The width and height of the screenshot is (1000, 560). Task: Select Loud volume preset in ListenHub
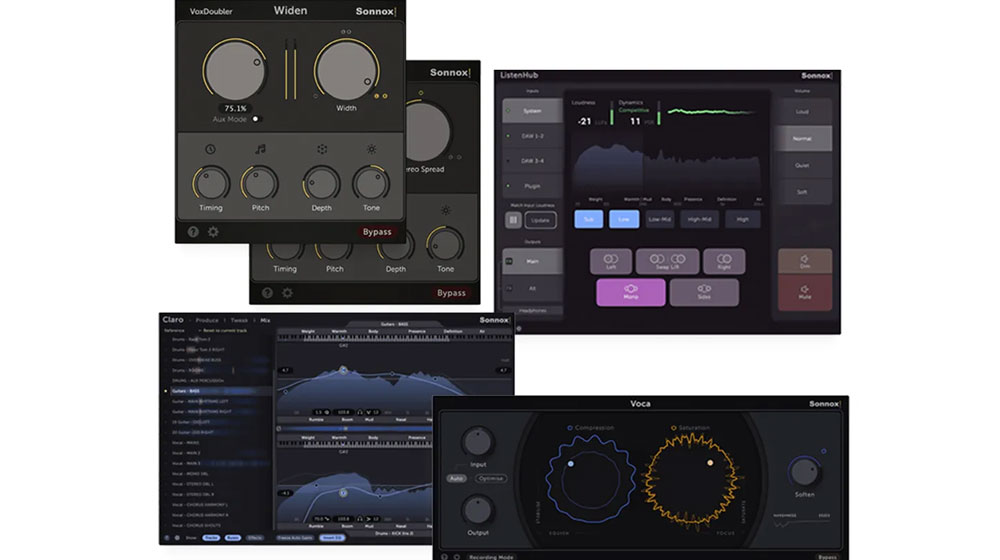[802, 112]
